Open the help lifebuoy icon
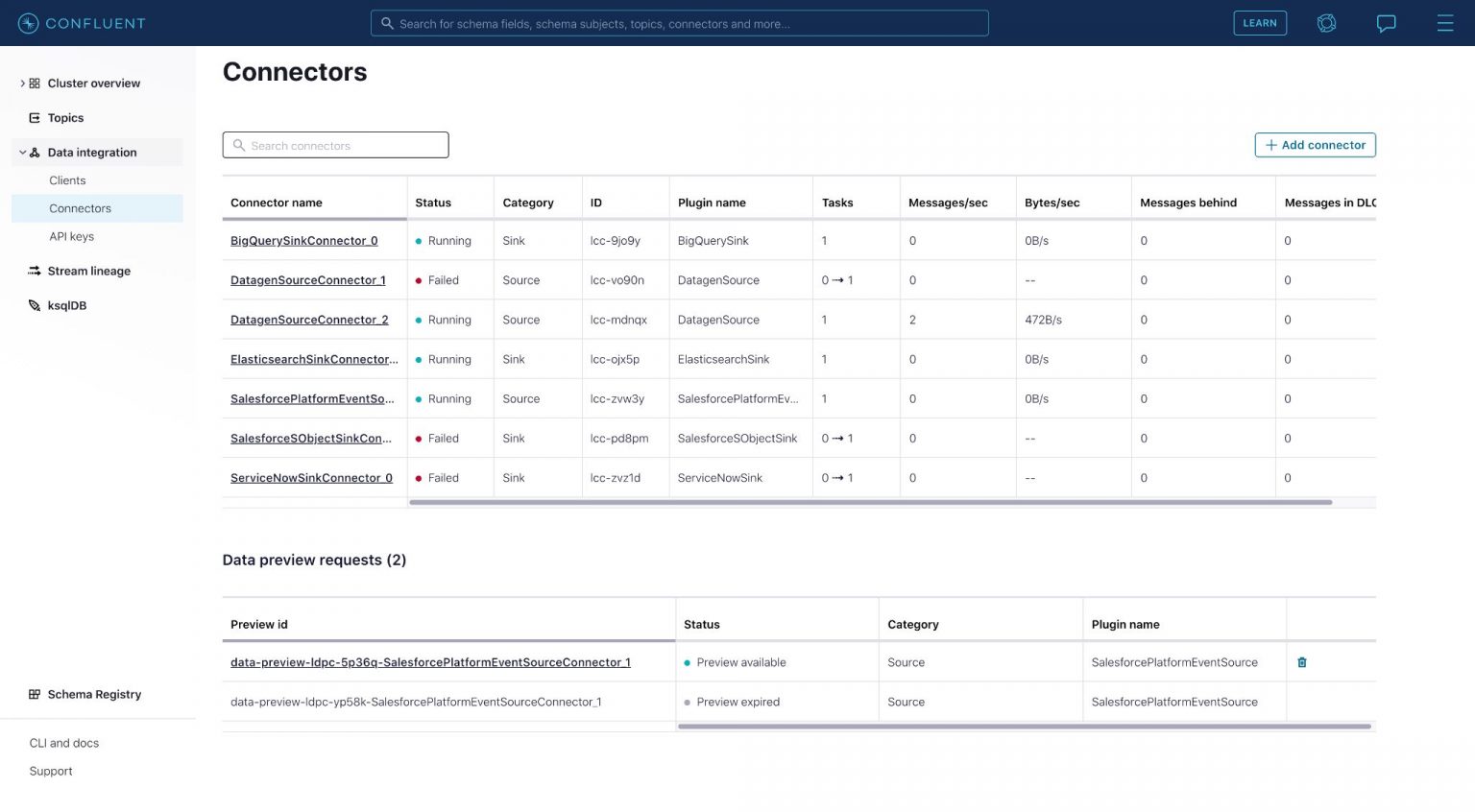The image size is (1475, 812). click(x=1326, y=22)
